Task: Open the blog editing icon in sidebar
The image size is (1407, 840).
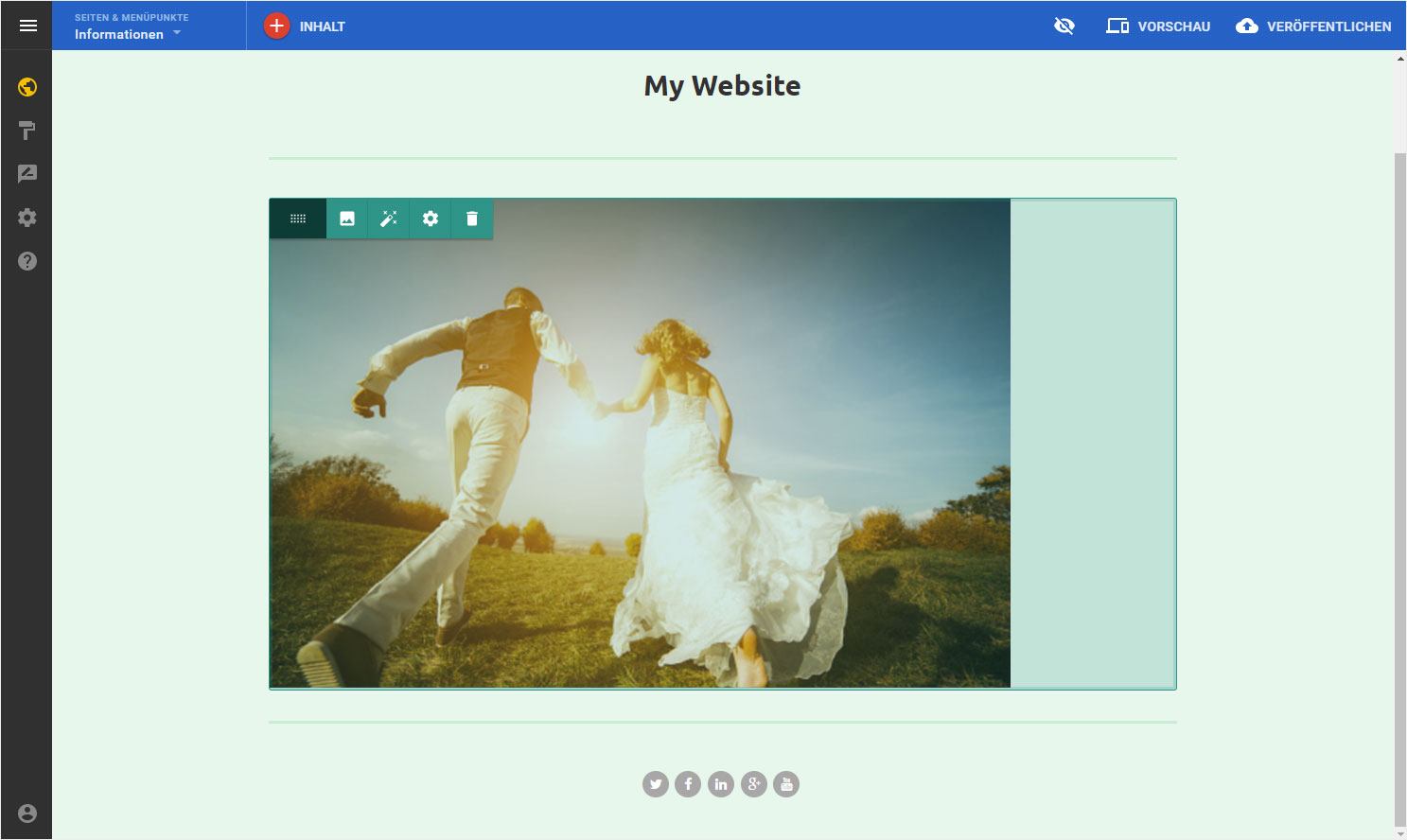Action: [27, 173]
